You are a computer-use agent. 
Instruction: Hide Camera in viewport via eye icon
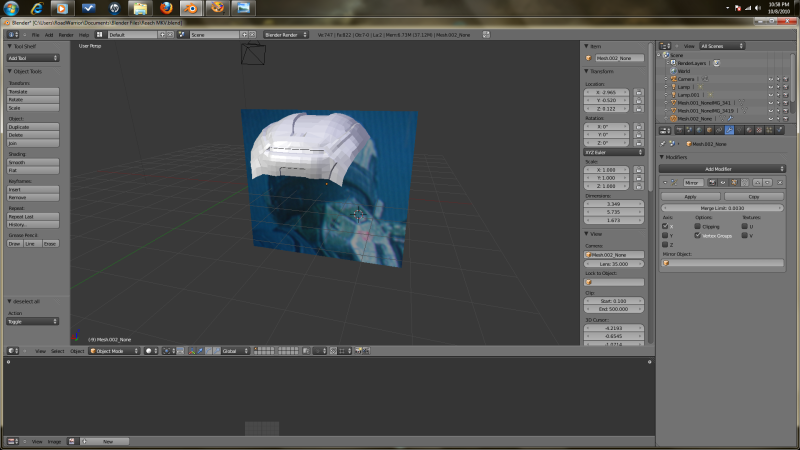click(770, 79)
